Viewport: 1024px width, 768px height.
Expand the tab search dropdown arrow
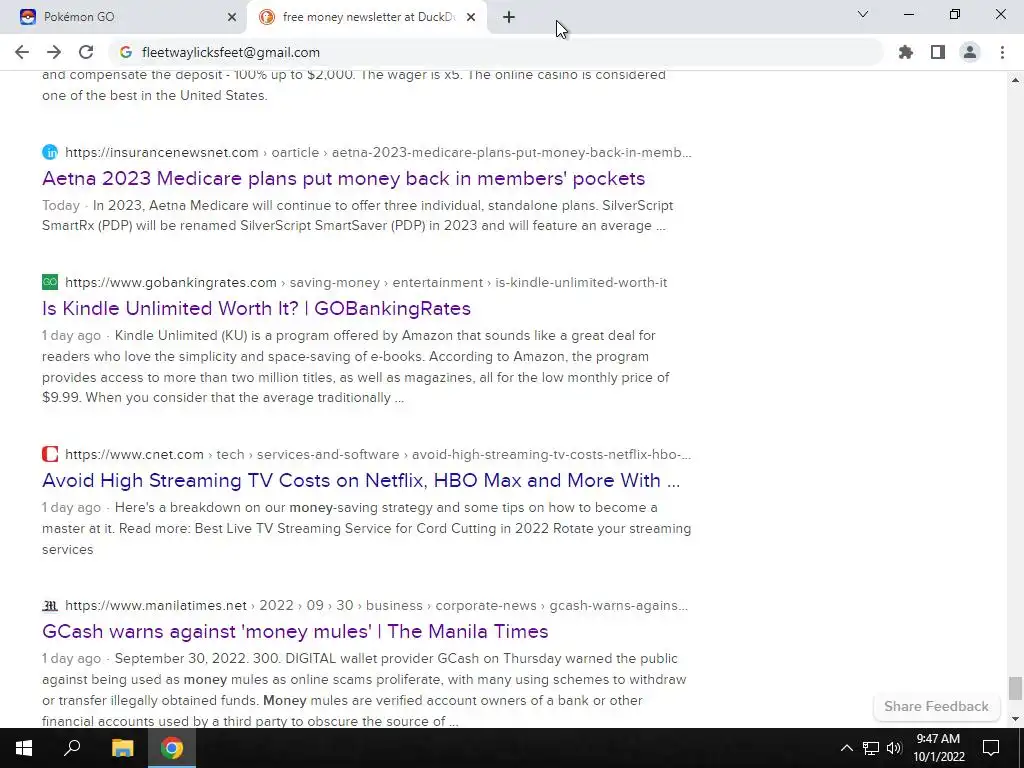point(863,14)
